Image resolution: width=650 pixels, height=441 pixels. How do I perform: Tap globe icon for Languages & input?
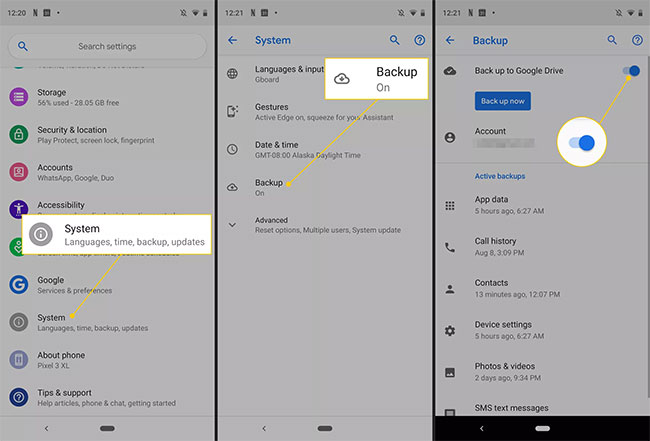tap(233, 74)
